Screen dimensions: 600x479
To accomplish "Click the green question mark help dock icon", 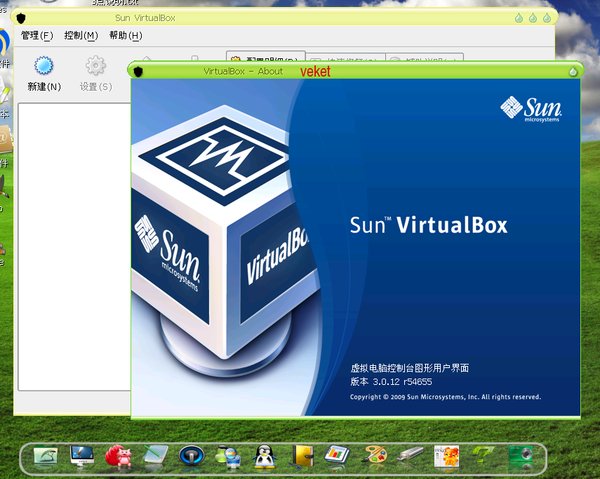I will click(483, 456).
